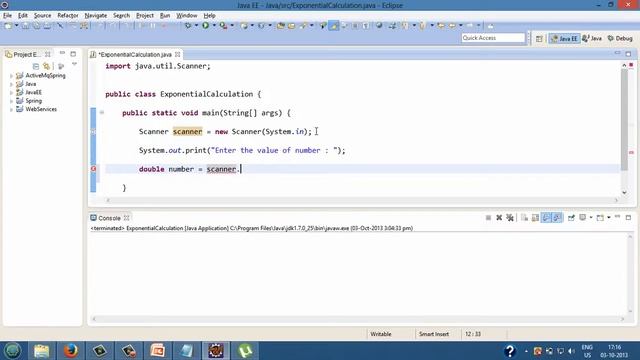Open the Window menu
Image resolution: width=640 pixels, height=360 pixels.
point(187,16)
